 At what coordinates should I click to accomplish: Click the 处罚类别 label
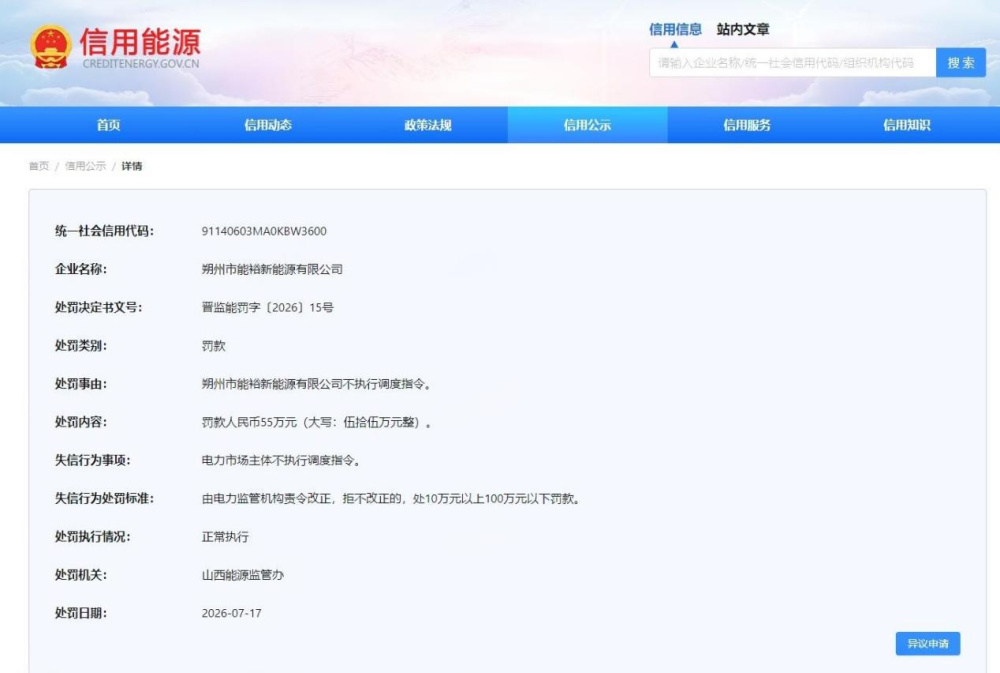click(81, 346)
